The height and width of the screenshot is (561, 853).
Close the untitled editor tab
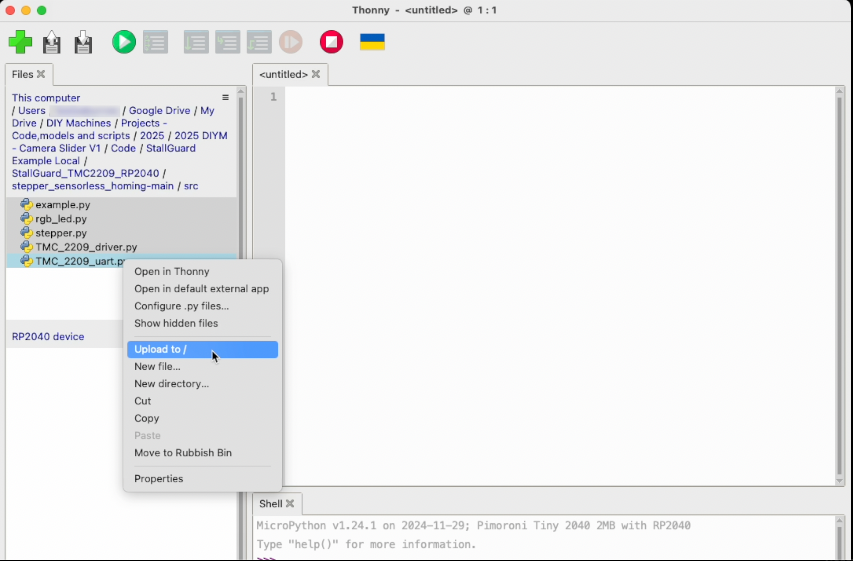coord(316,74)
